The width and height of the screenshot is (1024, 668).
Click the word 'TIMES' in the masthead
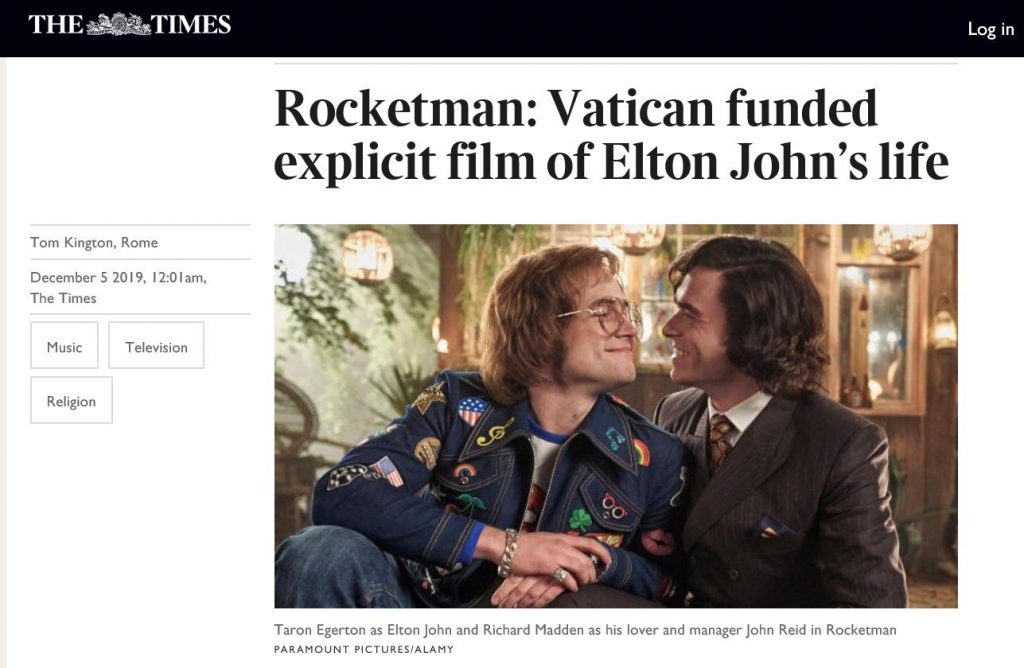191,24
